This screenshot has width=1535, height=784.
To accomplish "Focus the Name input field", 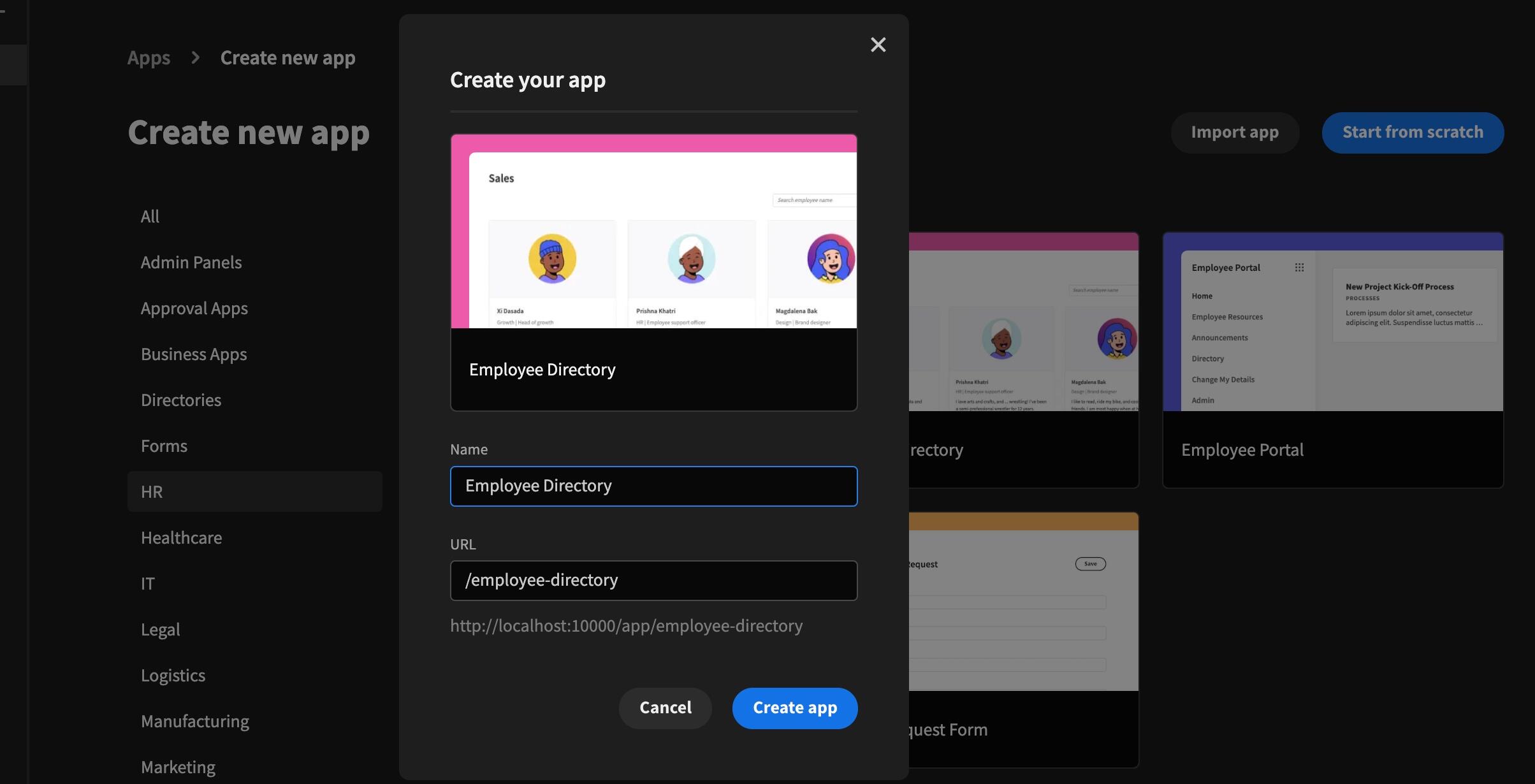I will [x=653, y=486].
